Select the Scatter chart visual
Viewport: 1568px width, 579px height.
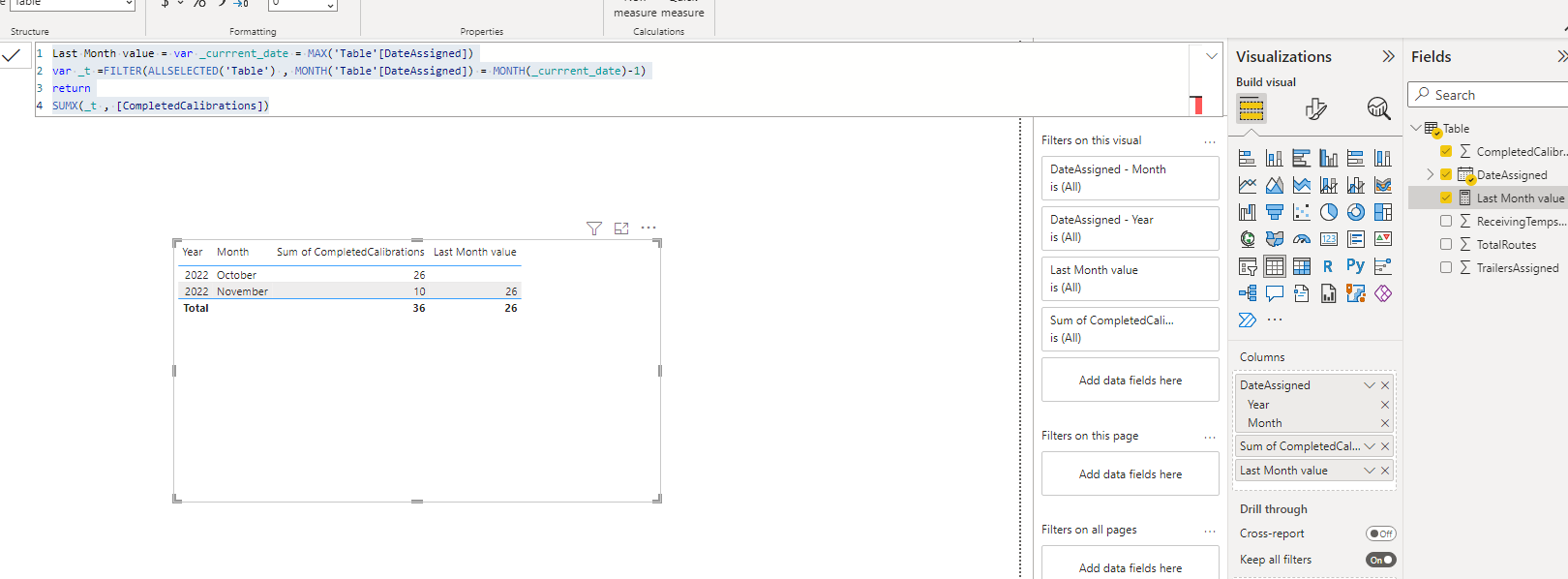coord(1301,212)
